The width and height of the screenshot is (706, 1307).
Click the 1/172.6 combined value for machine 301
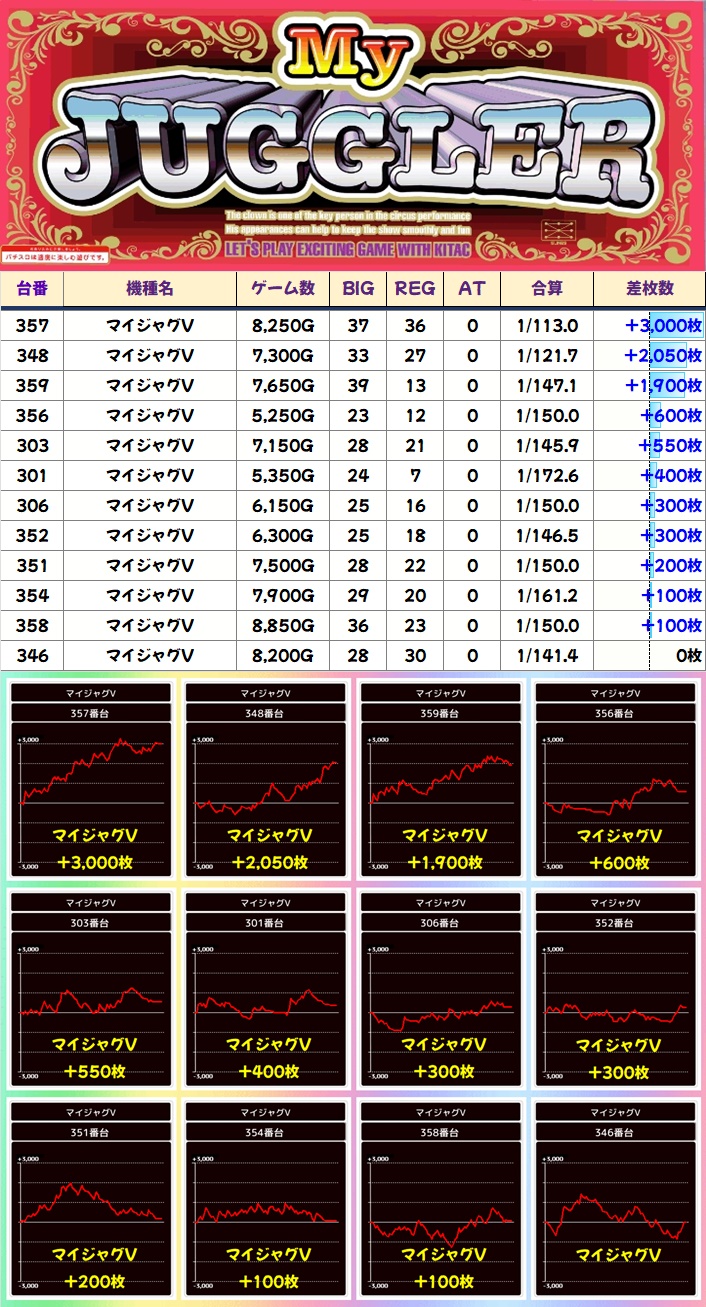547,476
